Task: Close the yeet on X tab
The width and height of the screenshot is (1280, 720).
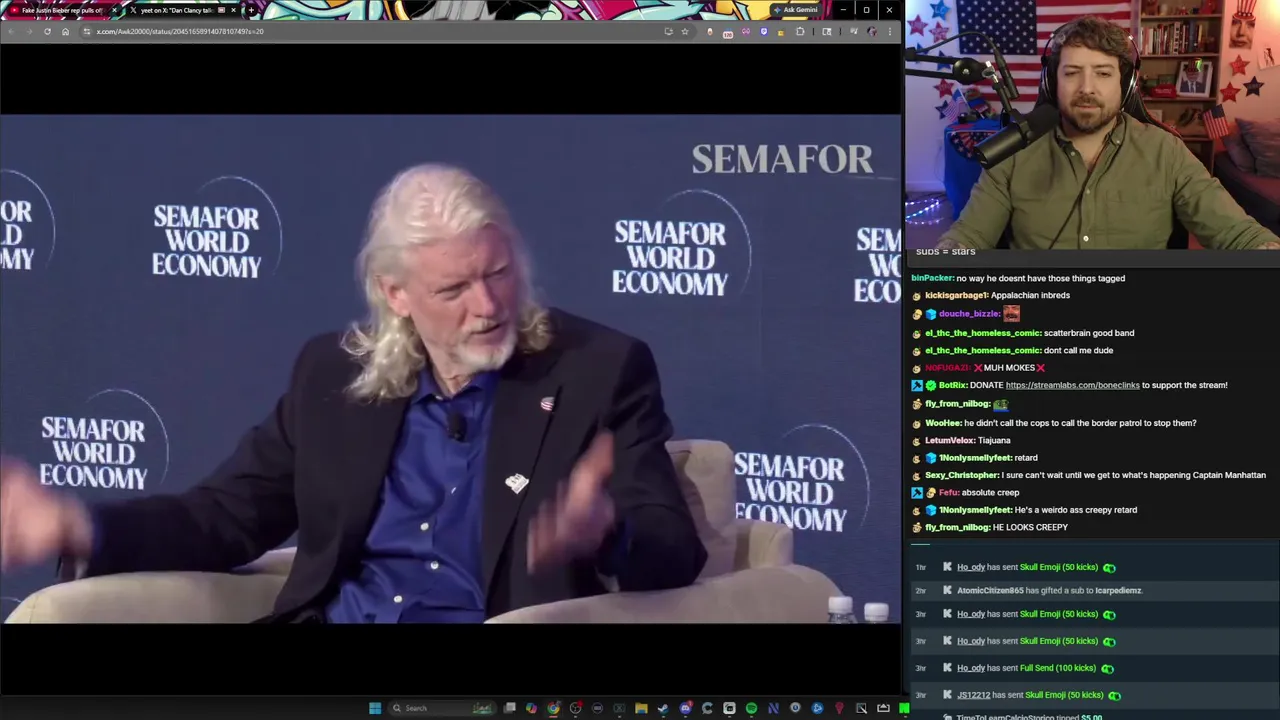Action: (234, 10)
